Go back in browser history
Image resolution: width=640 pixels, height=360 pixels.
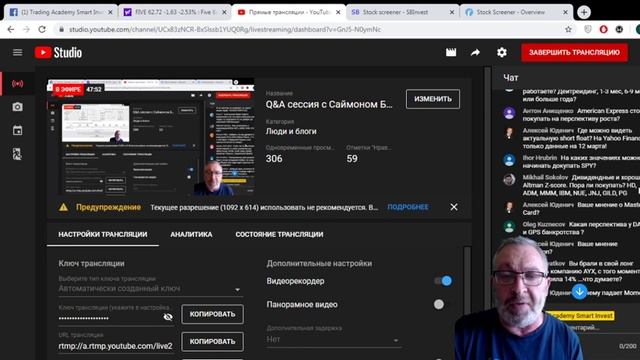click(x=11, y=29)
